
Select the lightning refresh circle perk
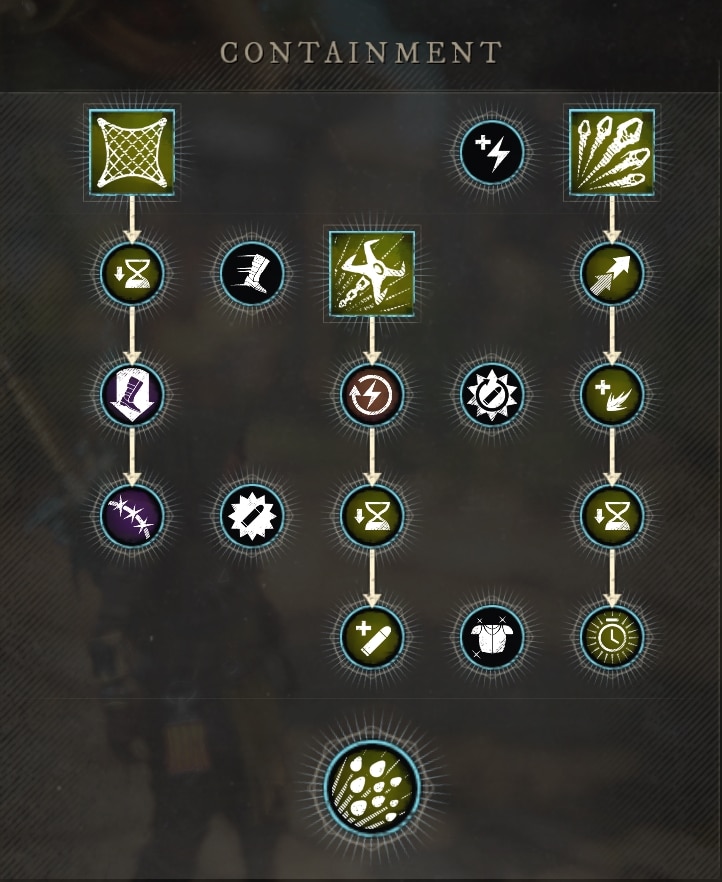click(x=372, y=394)
